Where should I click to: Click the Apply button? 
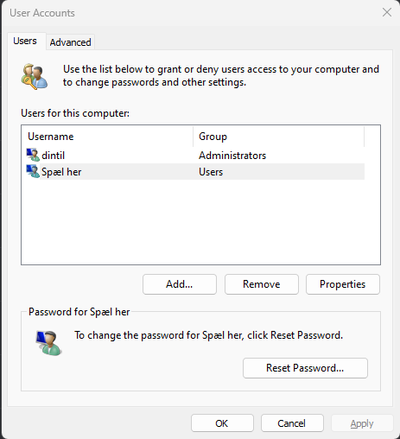[x=362, y=423]
